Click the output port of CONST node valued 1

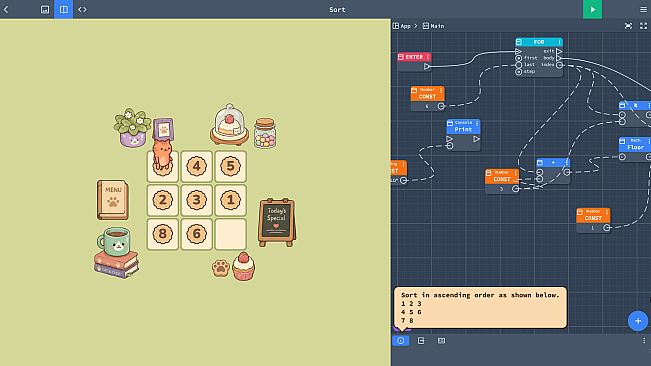coord(607,227)
